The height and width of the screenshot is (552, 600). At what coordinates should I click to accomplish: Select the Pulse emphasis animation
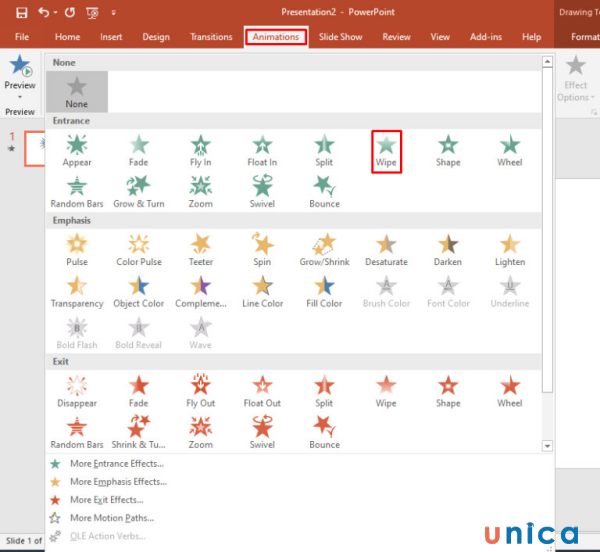77,250
